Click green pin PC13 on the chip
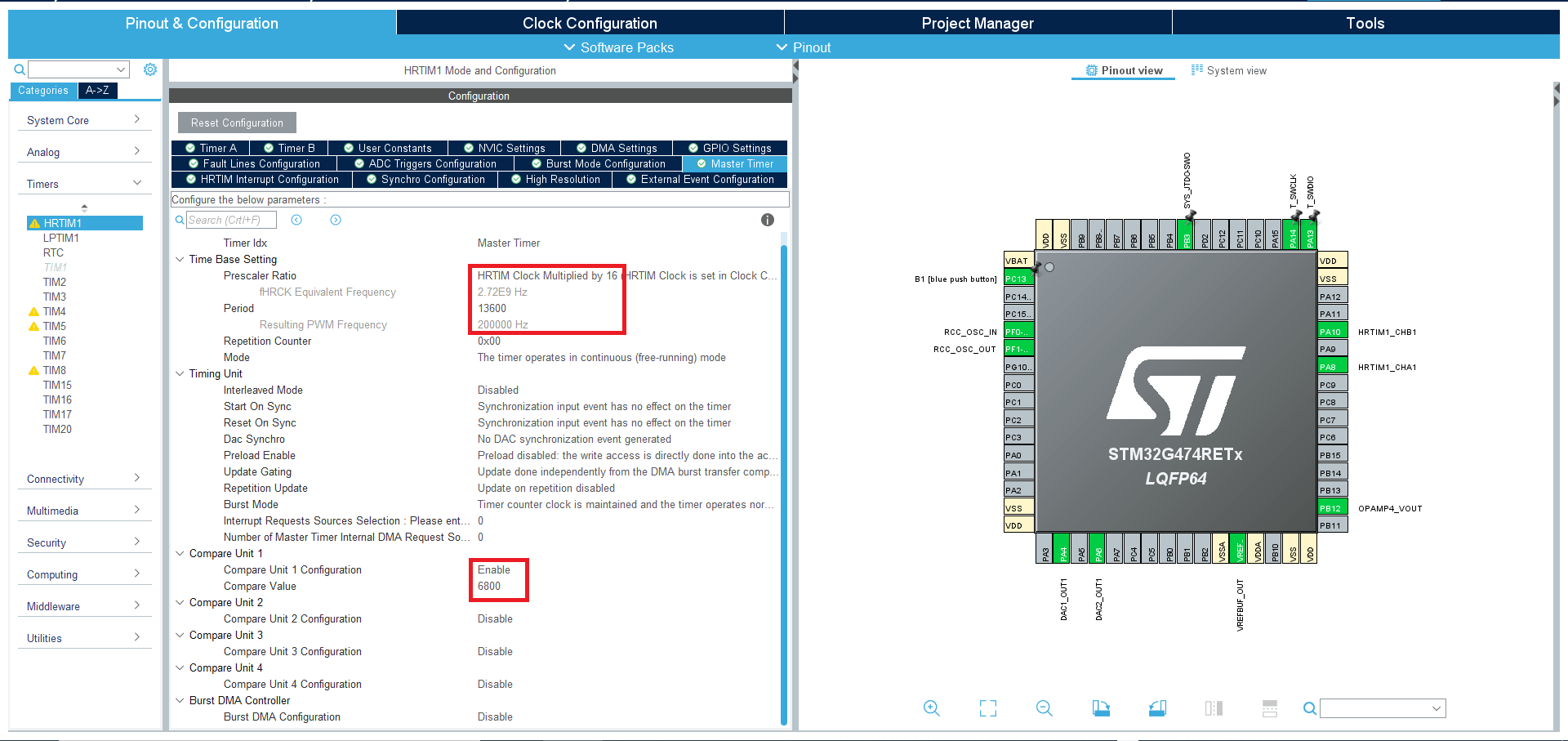The image size is (1568, 741). pyautogui.click(x=1019, y=279)
